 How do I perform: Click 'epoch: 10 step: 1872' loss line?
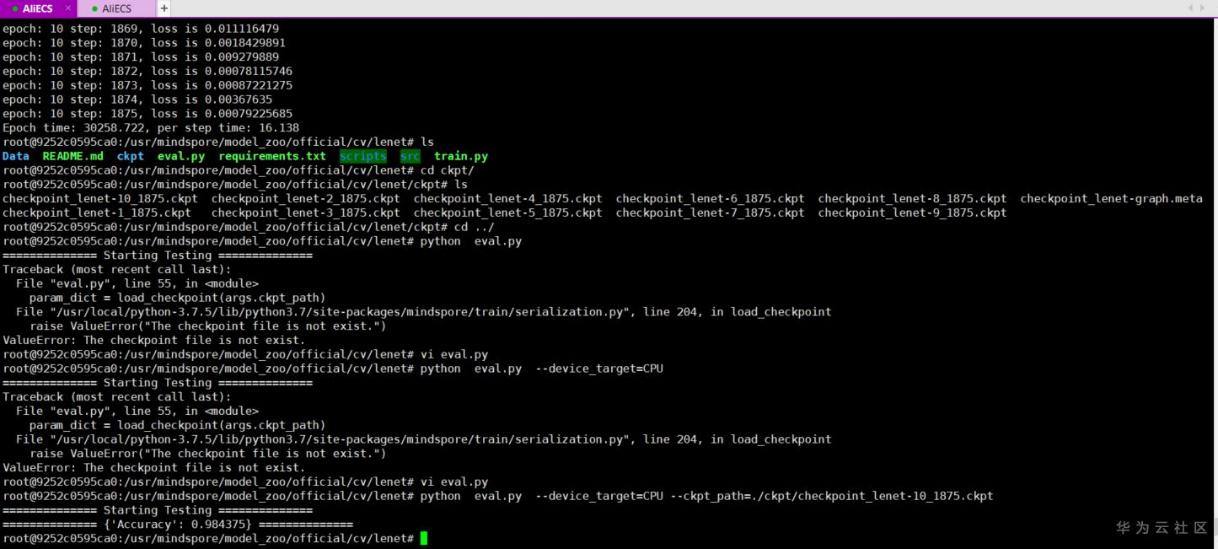click(x=147, y=72)
